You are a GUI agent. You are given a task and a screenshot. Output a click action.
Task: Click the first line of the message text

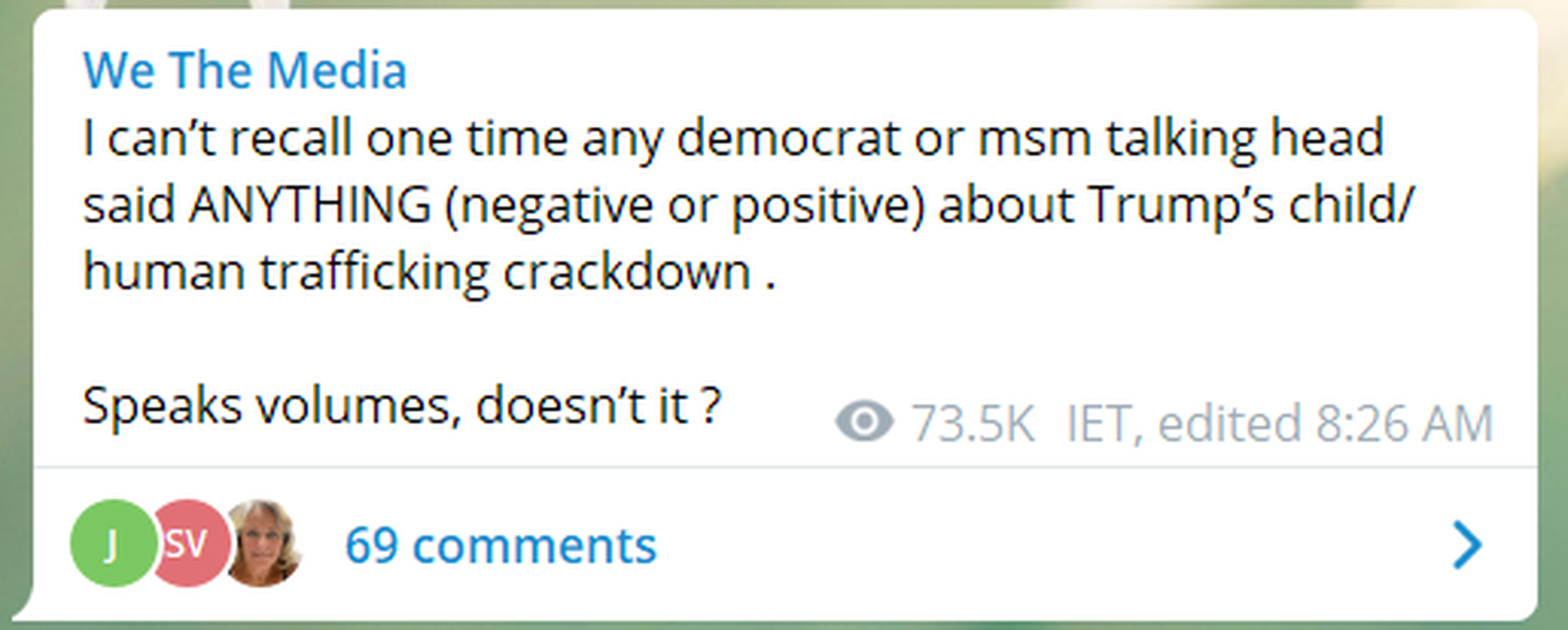pyautogui.click(x=733, y=139)
